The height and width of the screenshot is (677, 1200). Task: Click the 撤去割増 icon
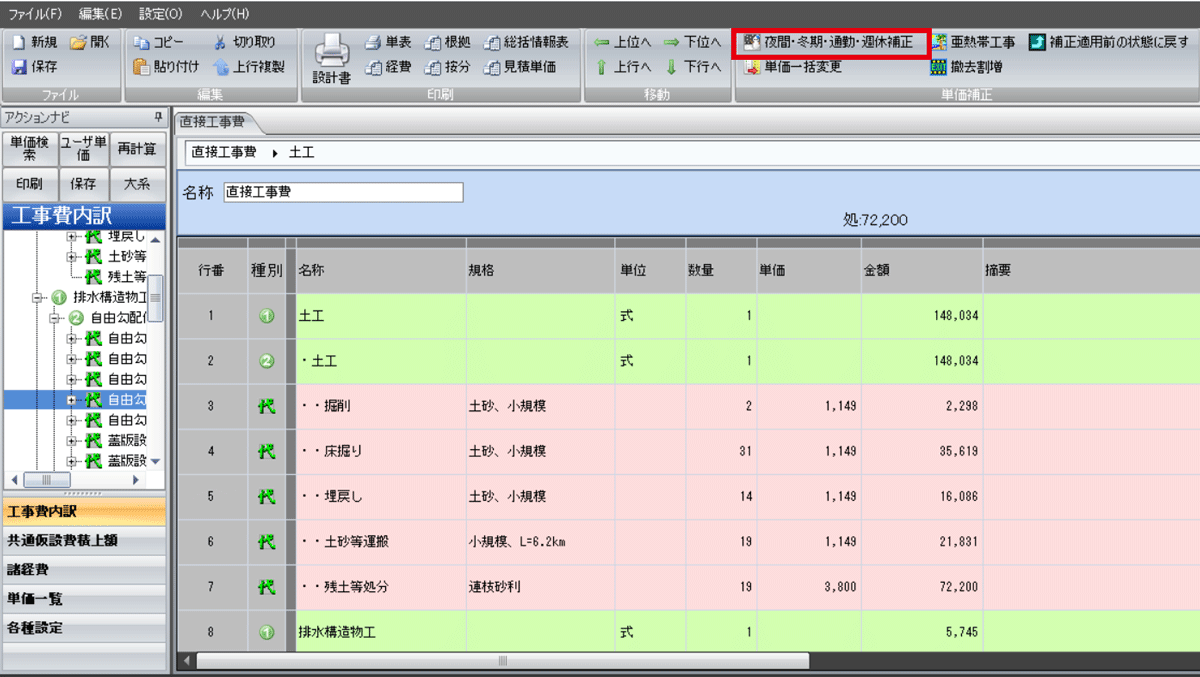(939, 67)
